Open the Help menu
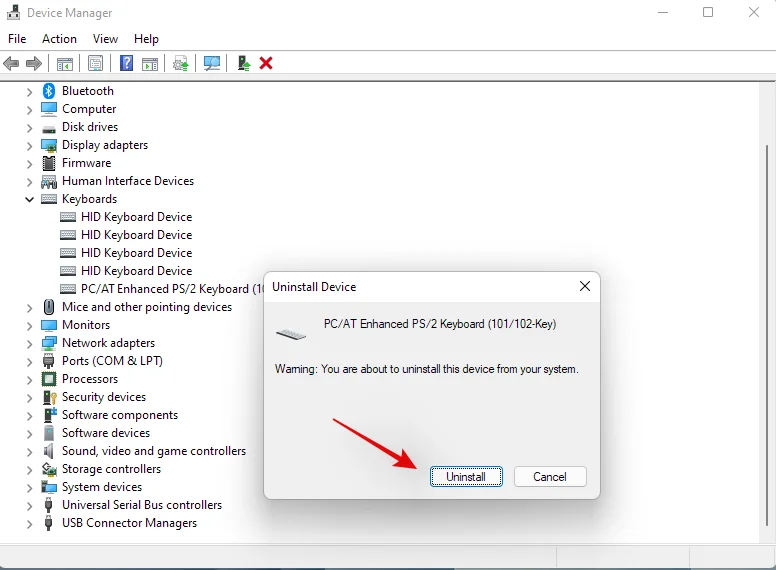 pos(146,39)
